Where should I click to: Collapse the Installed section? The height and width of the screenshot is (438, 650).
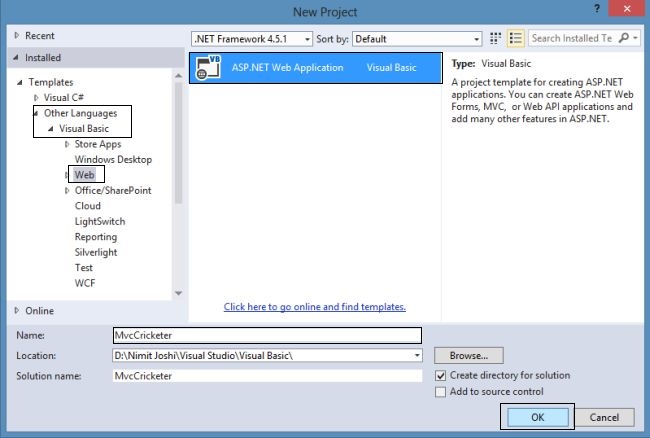coord(16,58)
